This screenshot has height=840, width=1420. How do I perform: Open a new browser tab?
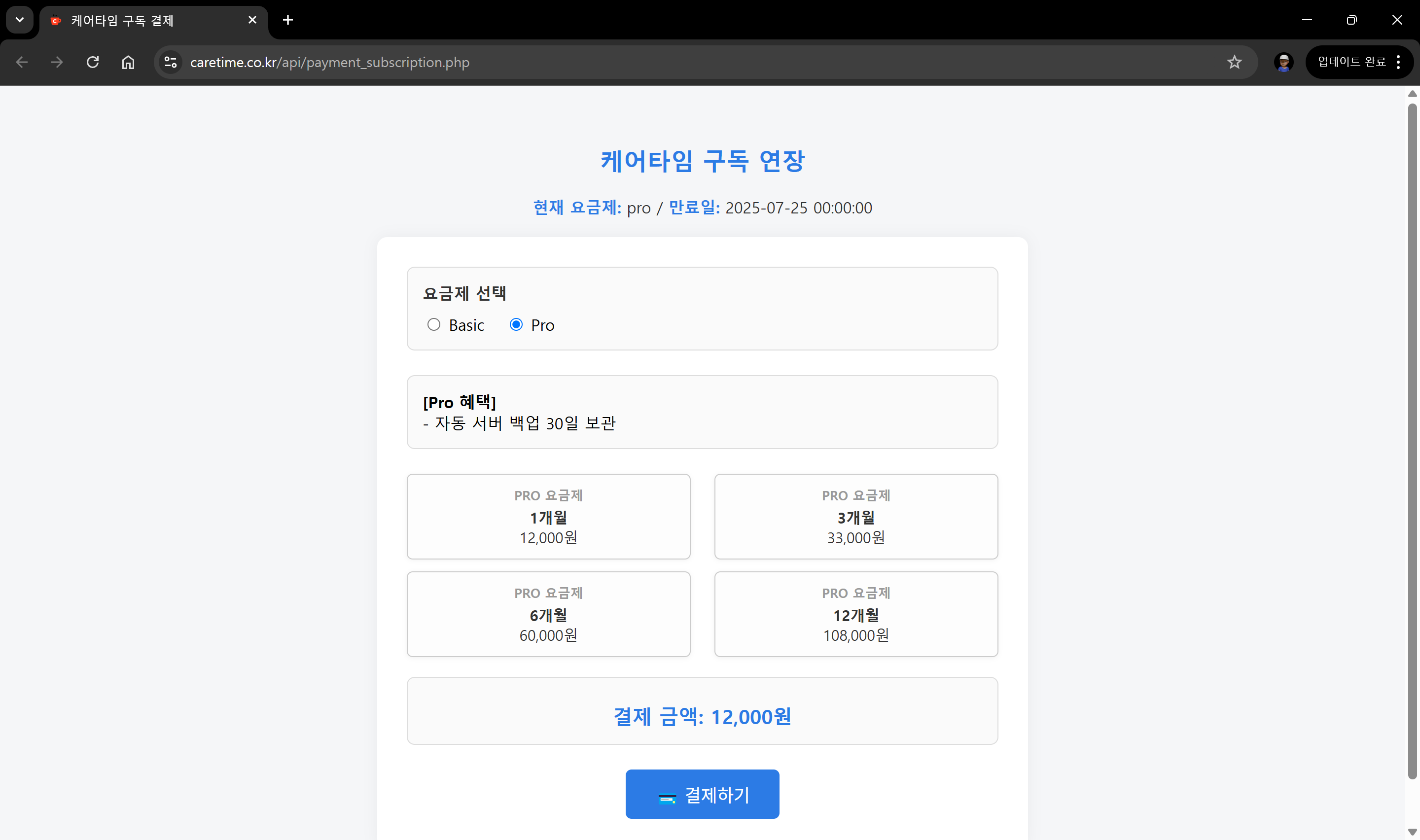point(288,20)
